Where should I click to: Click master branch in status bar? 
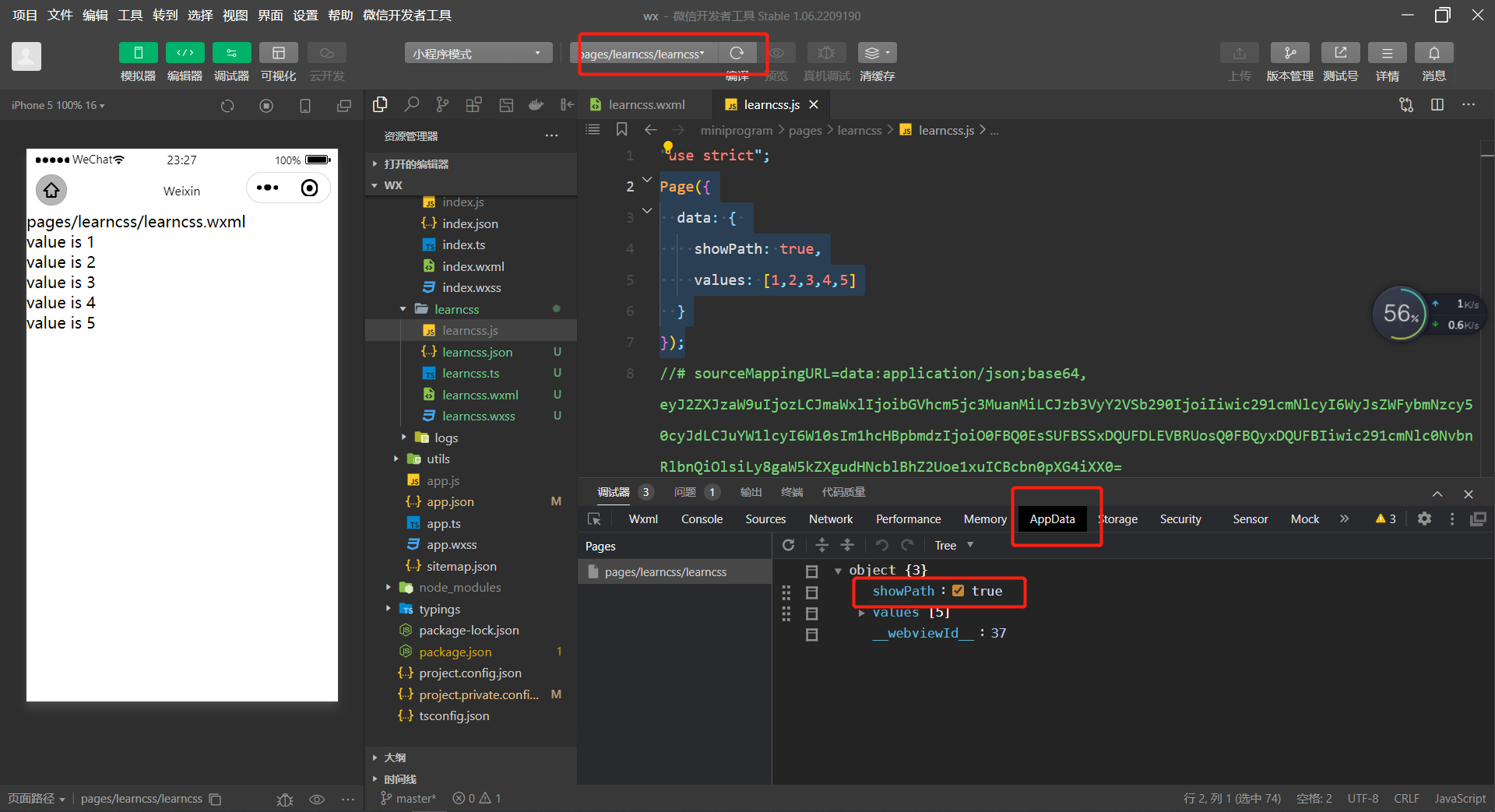(409, 798)
